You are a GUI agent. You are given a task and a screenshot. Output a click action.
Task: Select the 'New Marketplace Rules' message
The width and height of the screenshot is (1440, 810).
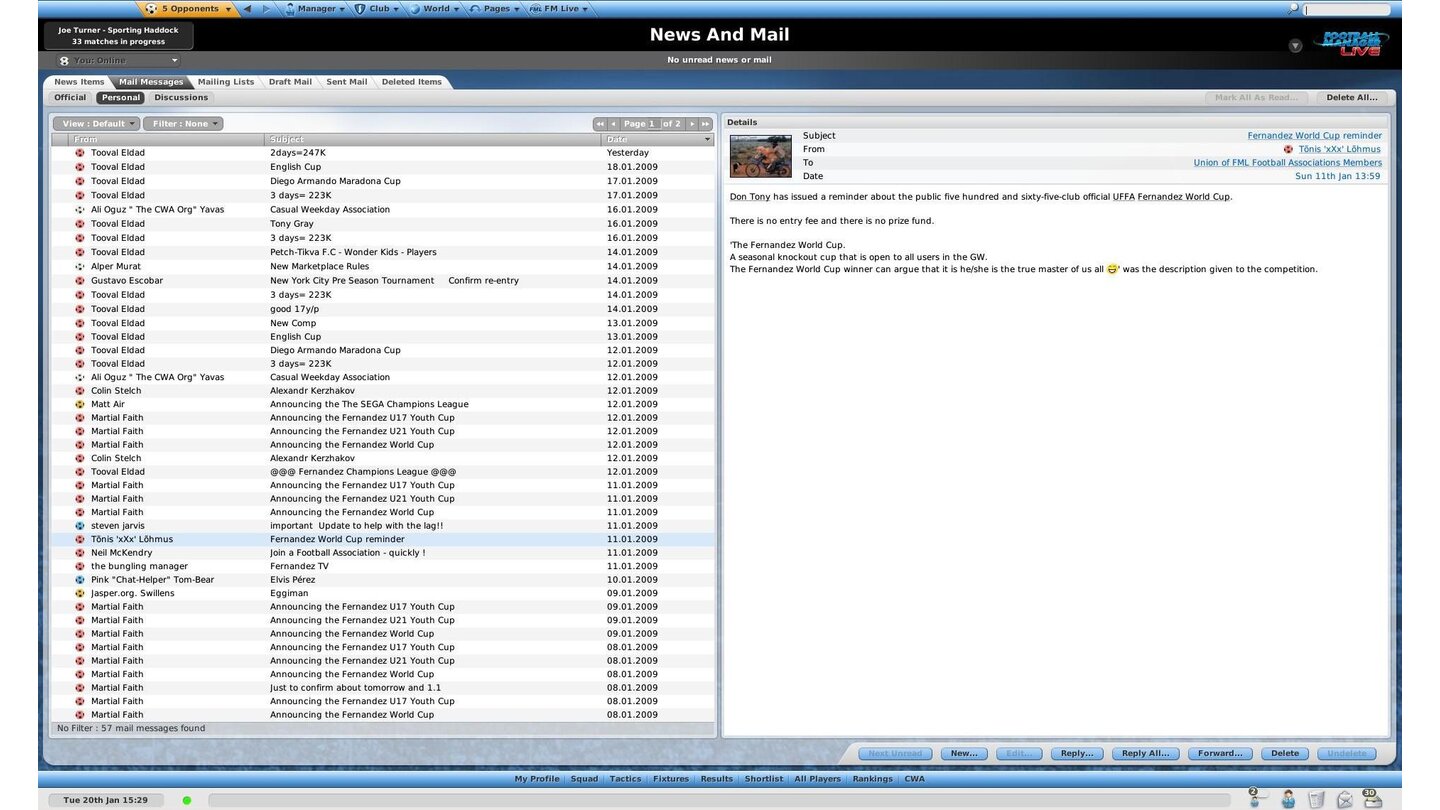point(383,266)
